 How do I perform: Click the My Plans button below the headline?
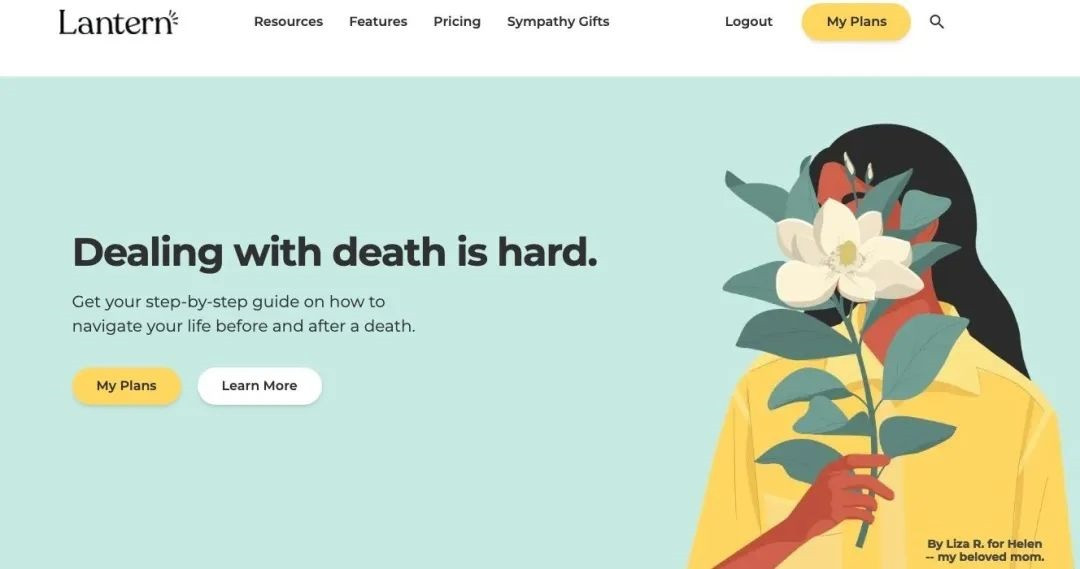pyautogui.click(x=127, y=386)
